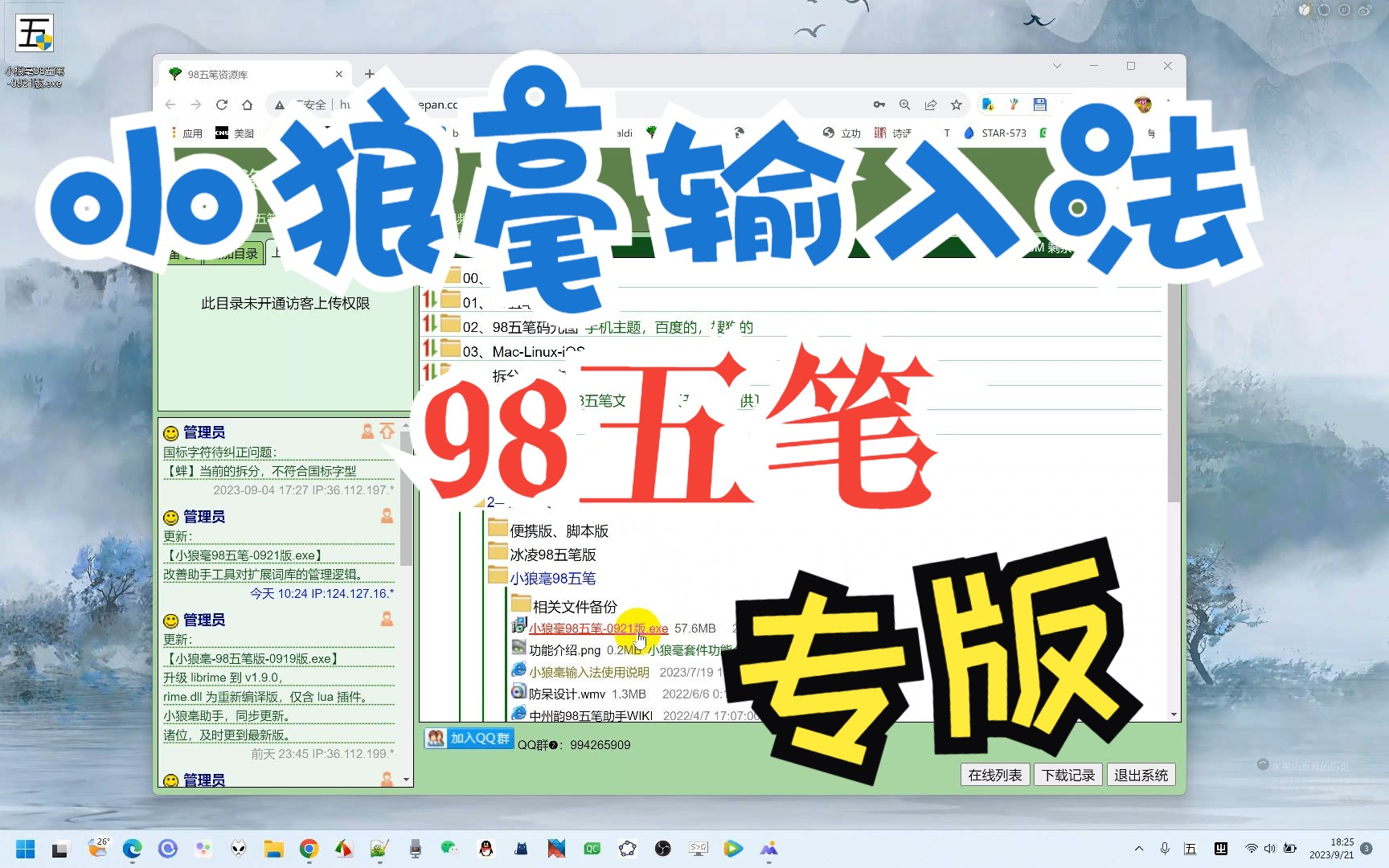Click the 退出系统 button
Image resolution: width=1389 pixels, height=868 pixels.
point(1141,775)
